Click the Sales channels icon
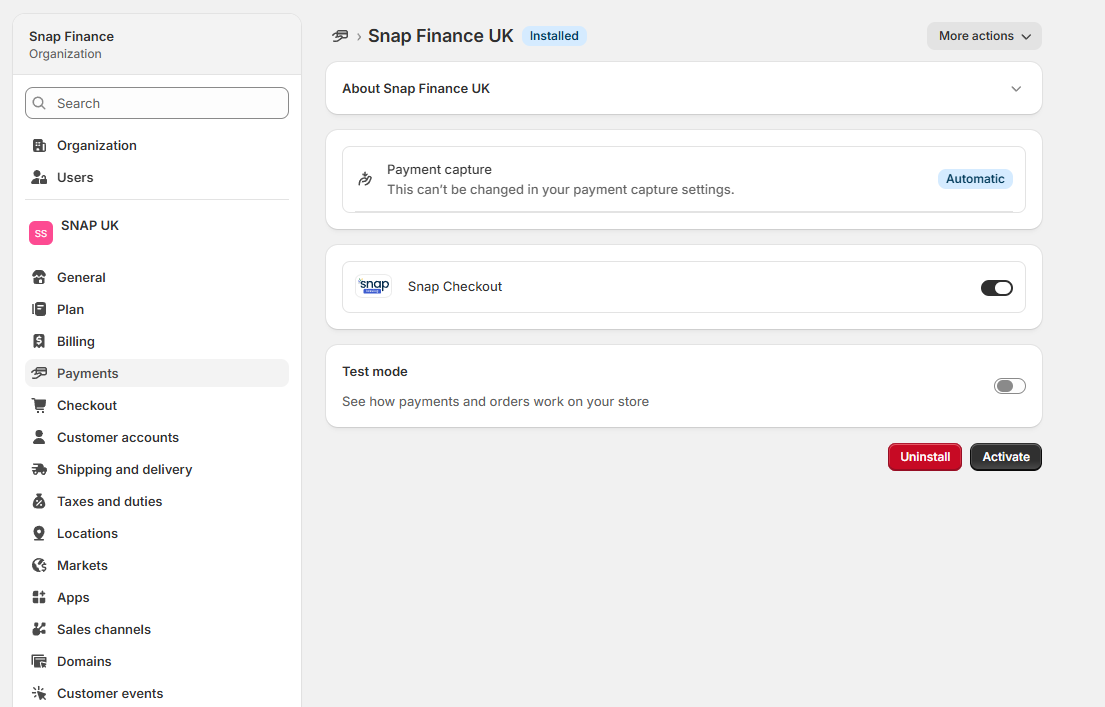This screenshot has width=1105, height=707. [39, 629]
